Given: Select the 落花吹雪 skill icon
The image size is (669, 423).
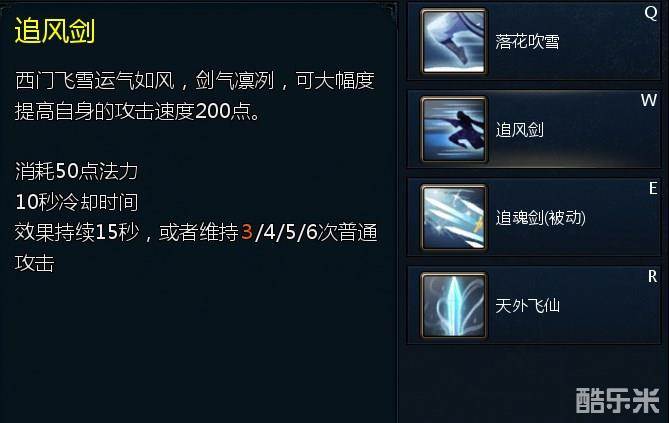Looking at the screenshot, I should 454,41.
